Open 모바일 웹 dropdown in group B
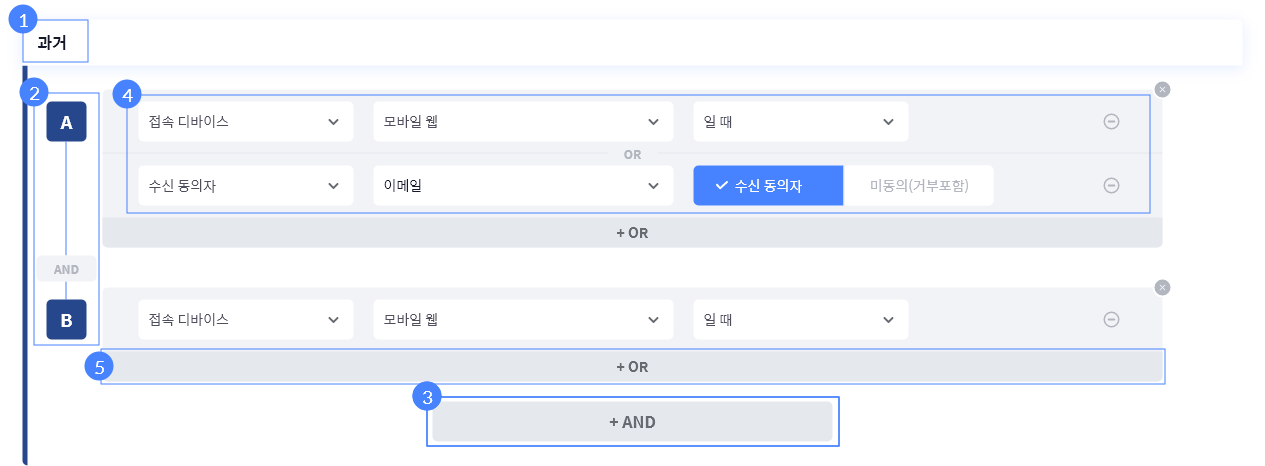This screenshot has height=466, width=1265. click(521, 319)
